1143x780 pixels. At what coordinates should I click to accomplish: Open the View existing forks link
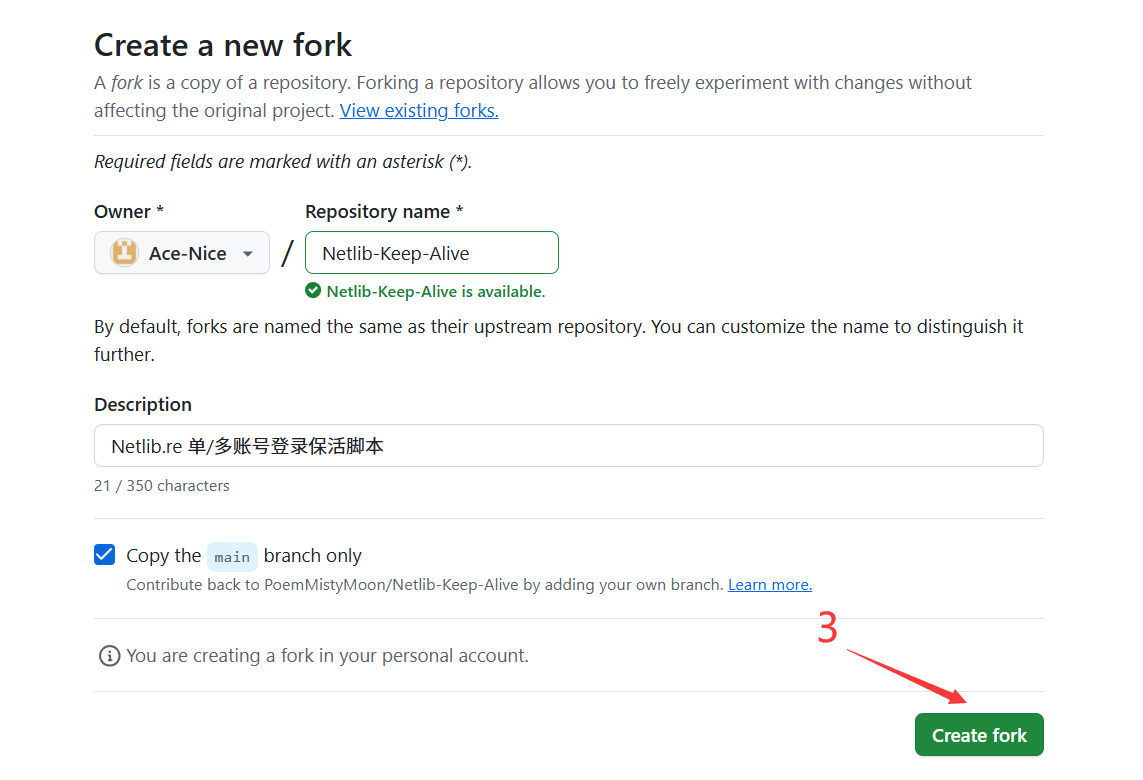coord(418,110)
